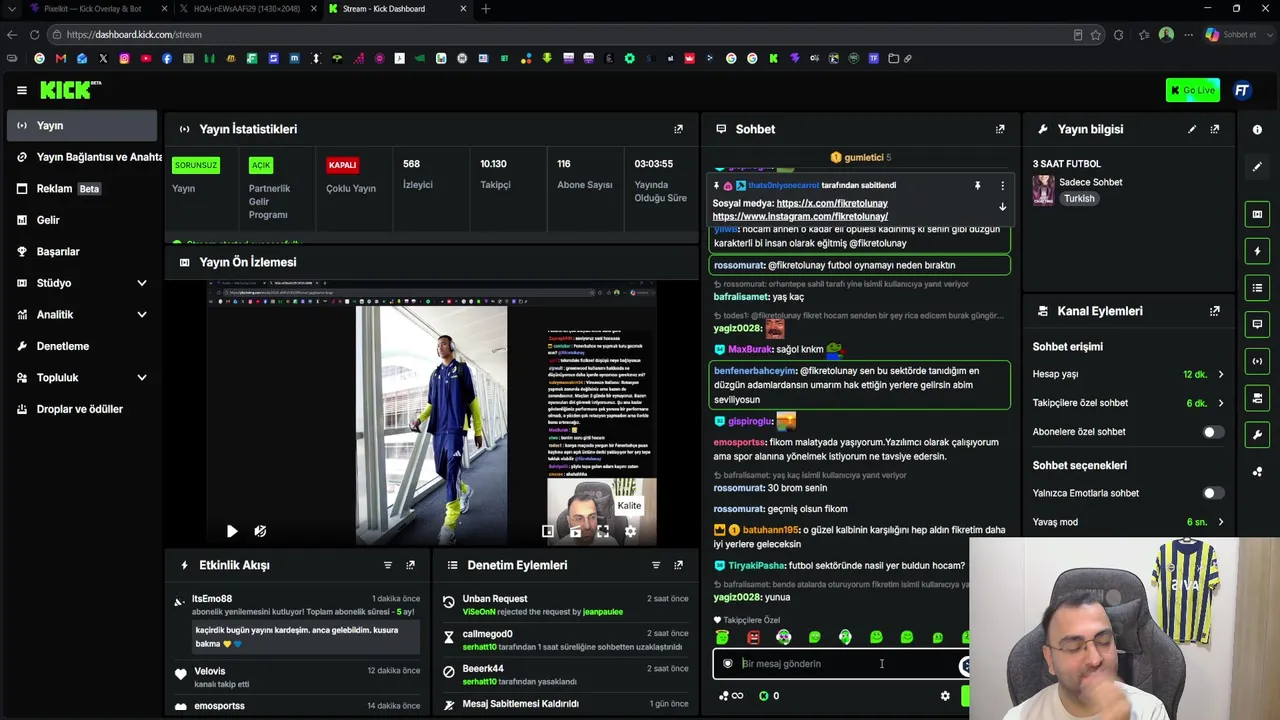The width and height of the screenshot is (1280, 720).
Task: Open Başarılar in the sidebar
Action: coord(82,252)
